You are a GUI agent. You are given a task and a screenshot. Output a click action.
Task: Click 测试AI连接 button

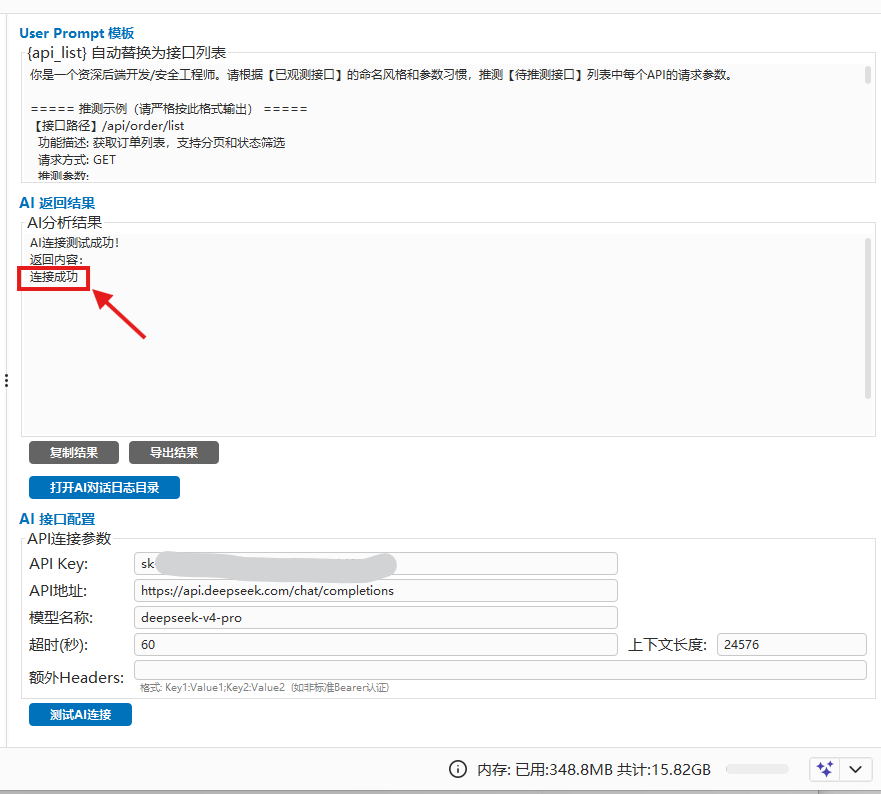[x=80, y=714]
